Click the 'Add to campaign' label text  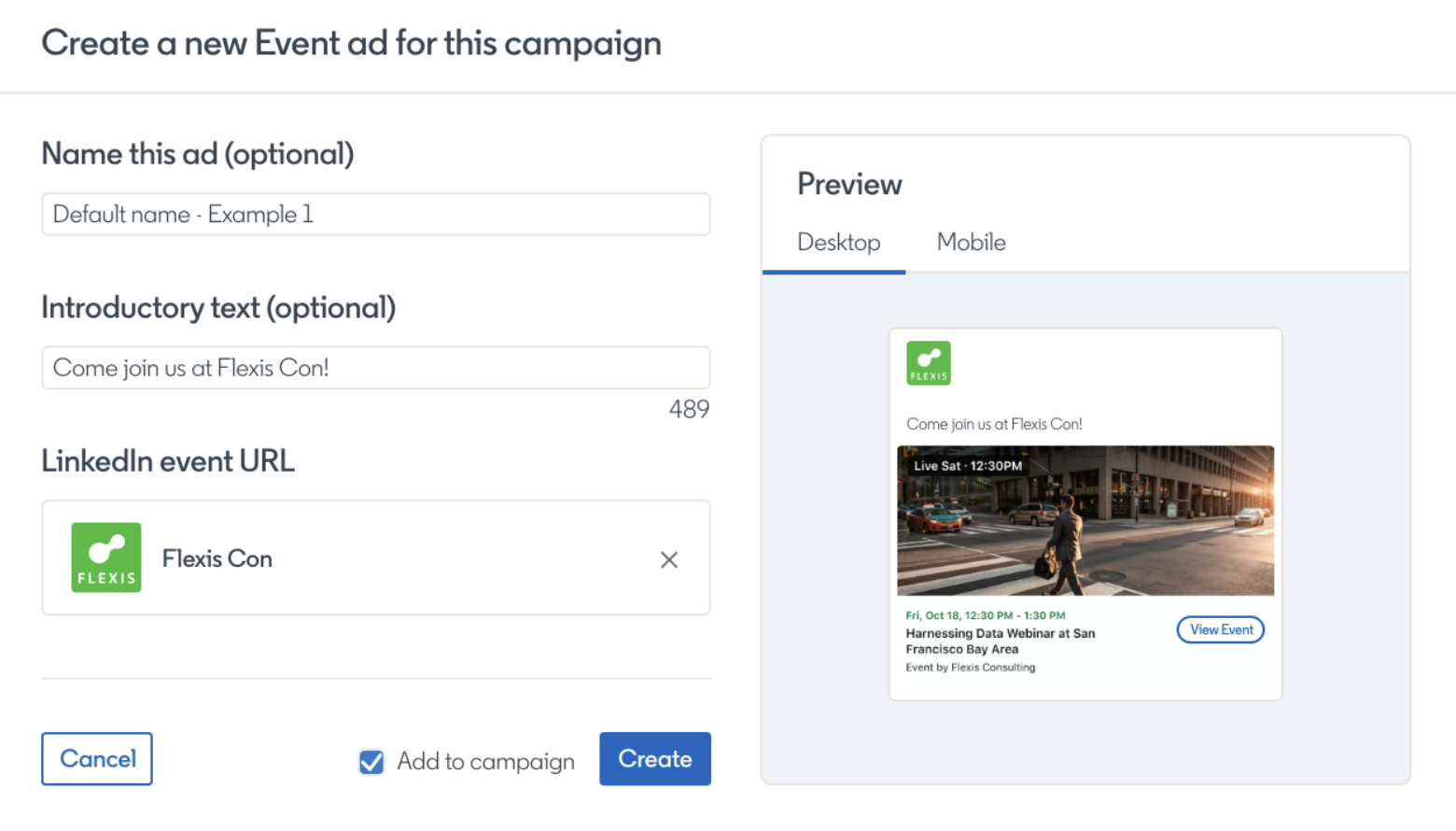[x=485, y=762]
